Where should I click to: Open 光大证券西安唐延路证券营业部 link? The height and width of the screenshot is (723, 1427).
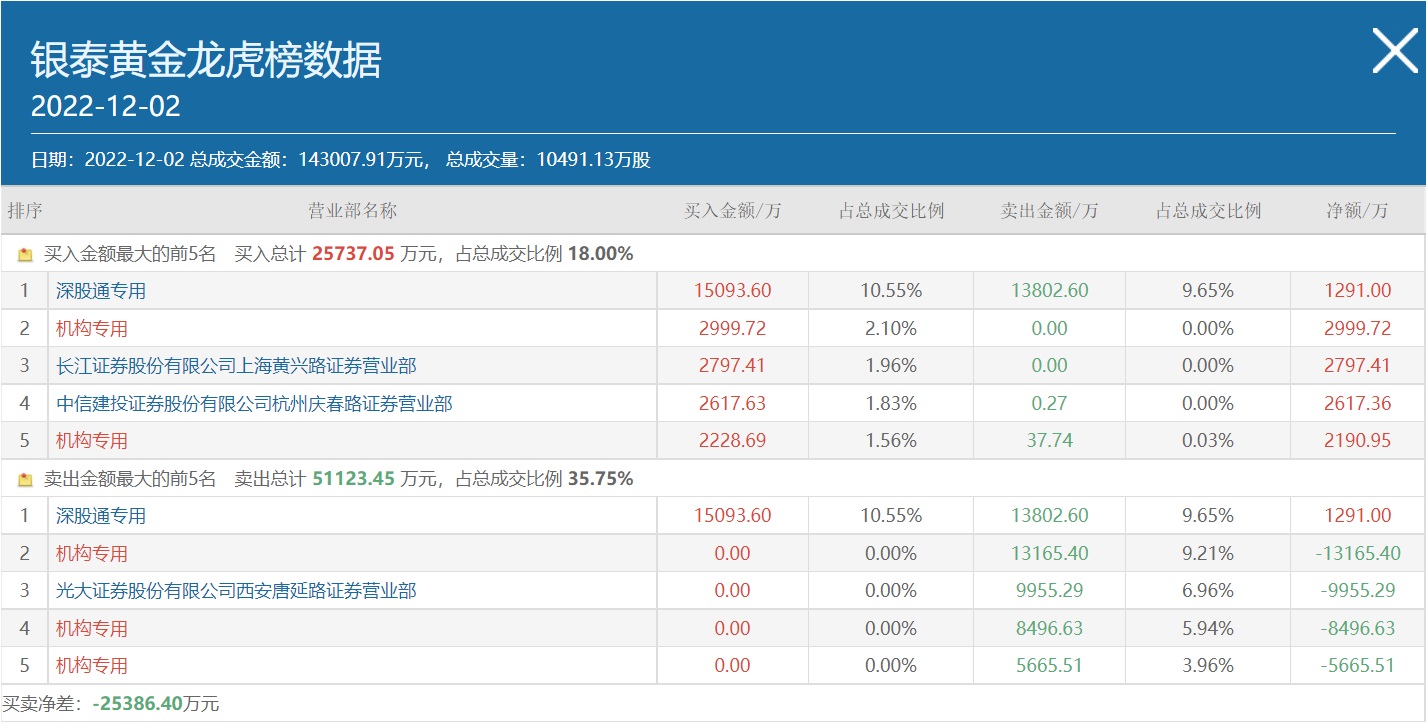[236, 591]
